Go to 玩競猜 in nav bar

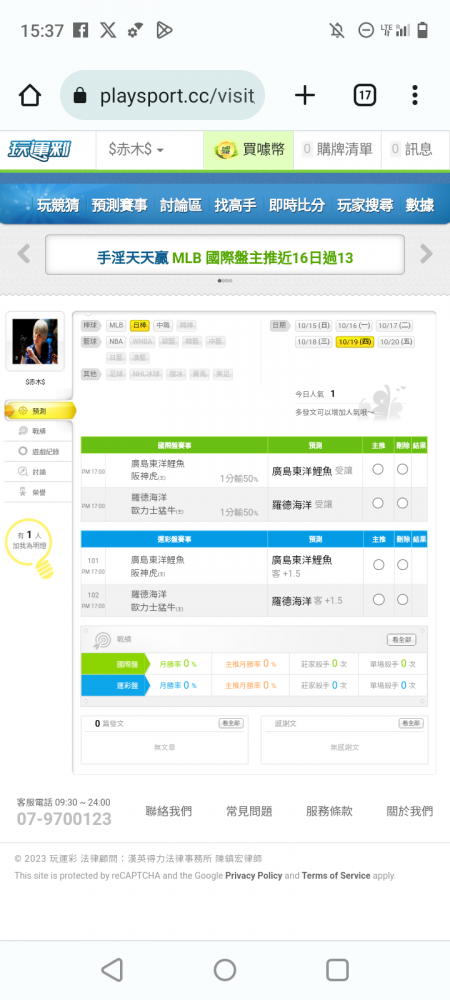[x=58, y=205]
